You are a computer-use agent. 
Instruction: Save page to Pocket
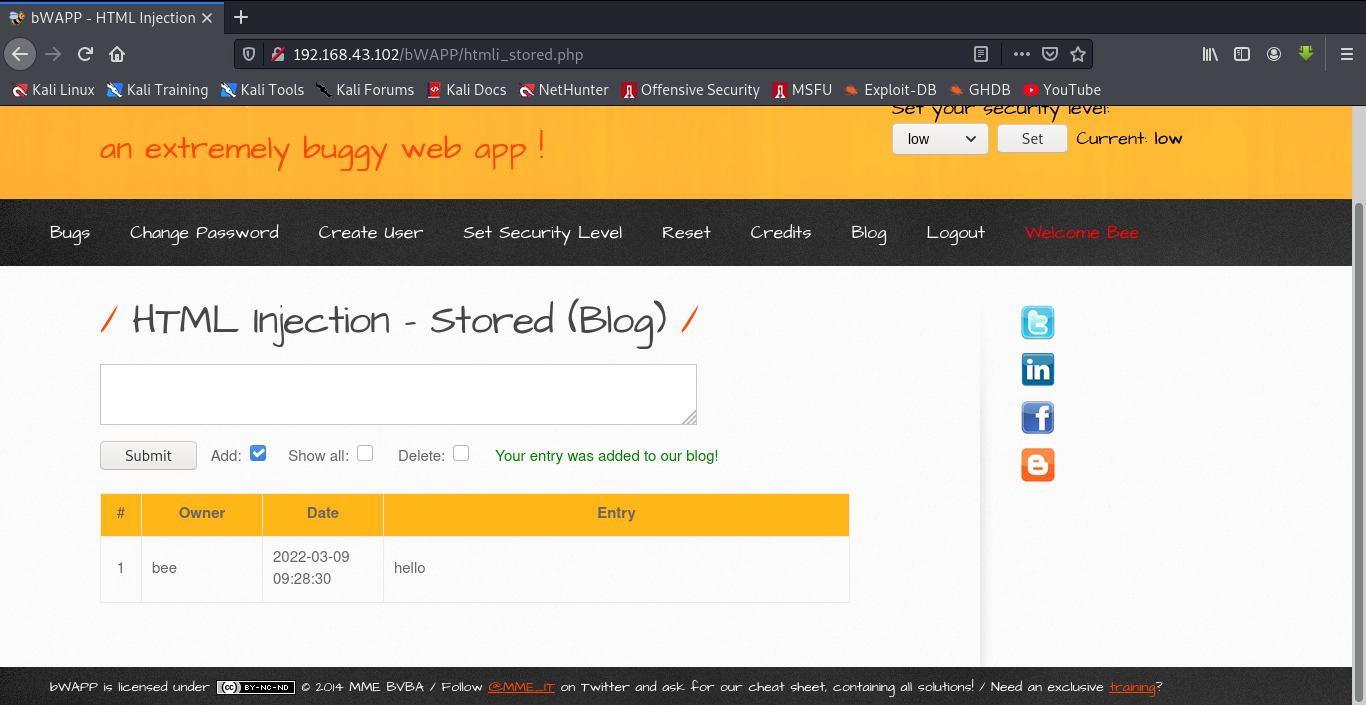[1050, 54]
